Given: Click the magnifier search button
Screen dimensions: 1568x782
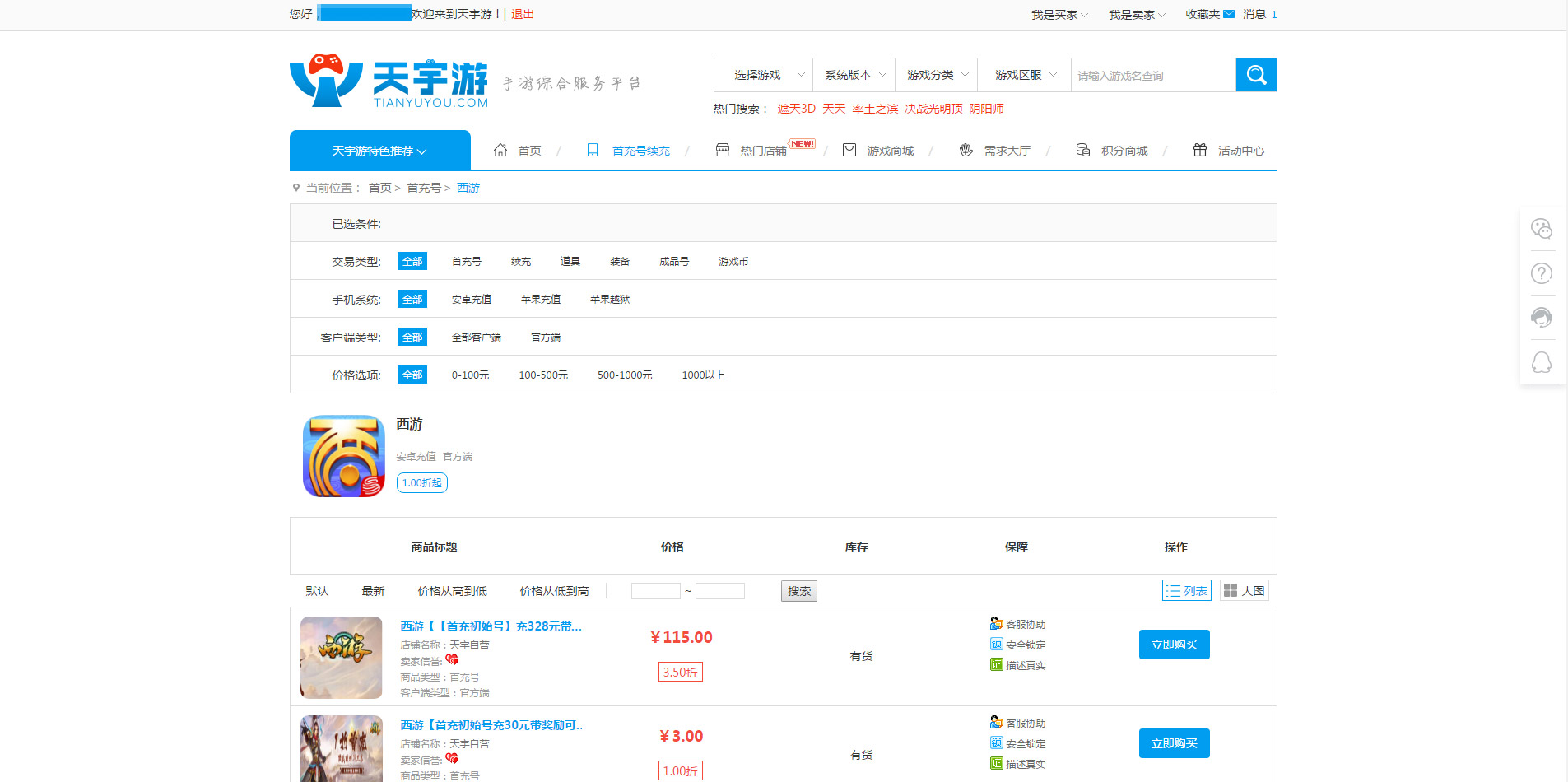Looking at the screenshot, I should 1256,75.
